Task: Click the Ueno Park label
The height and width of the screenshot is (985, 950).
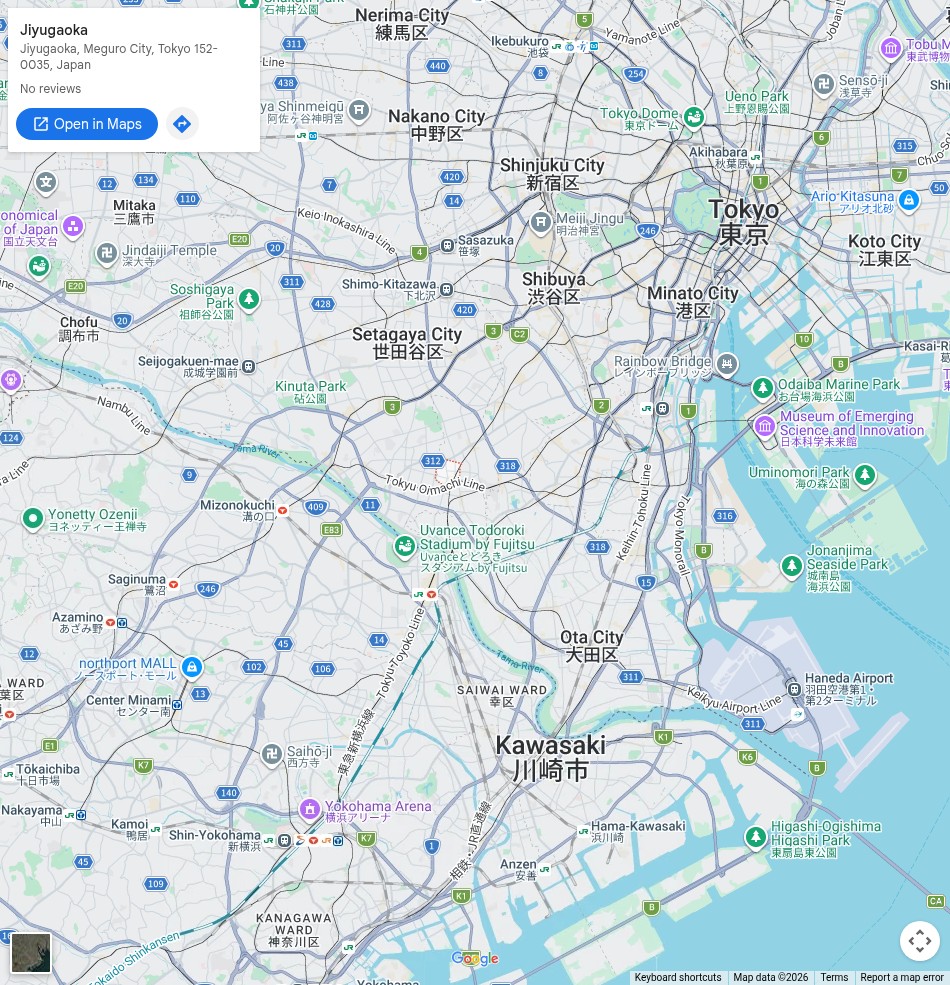Action: pos(756,101)
